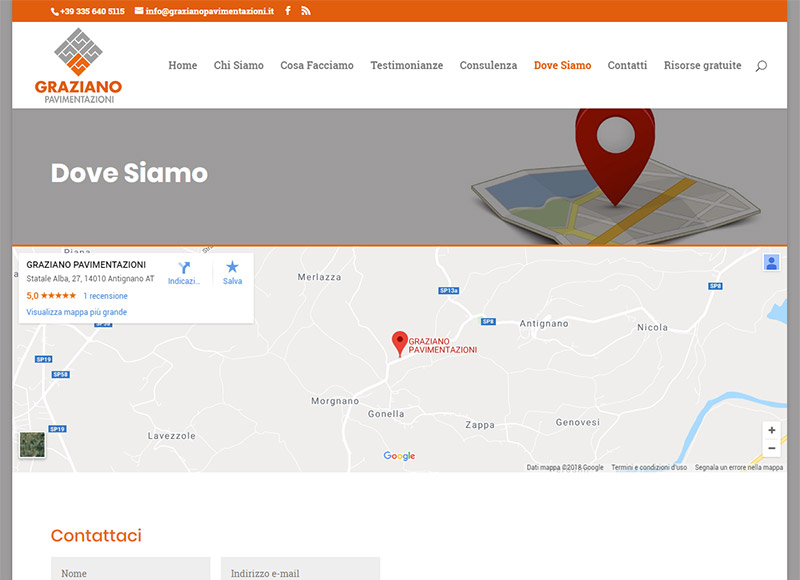The width and height of the screenshot is (800, 580).
Task: Open the site search magnifier
Action: pos(761,66)
